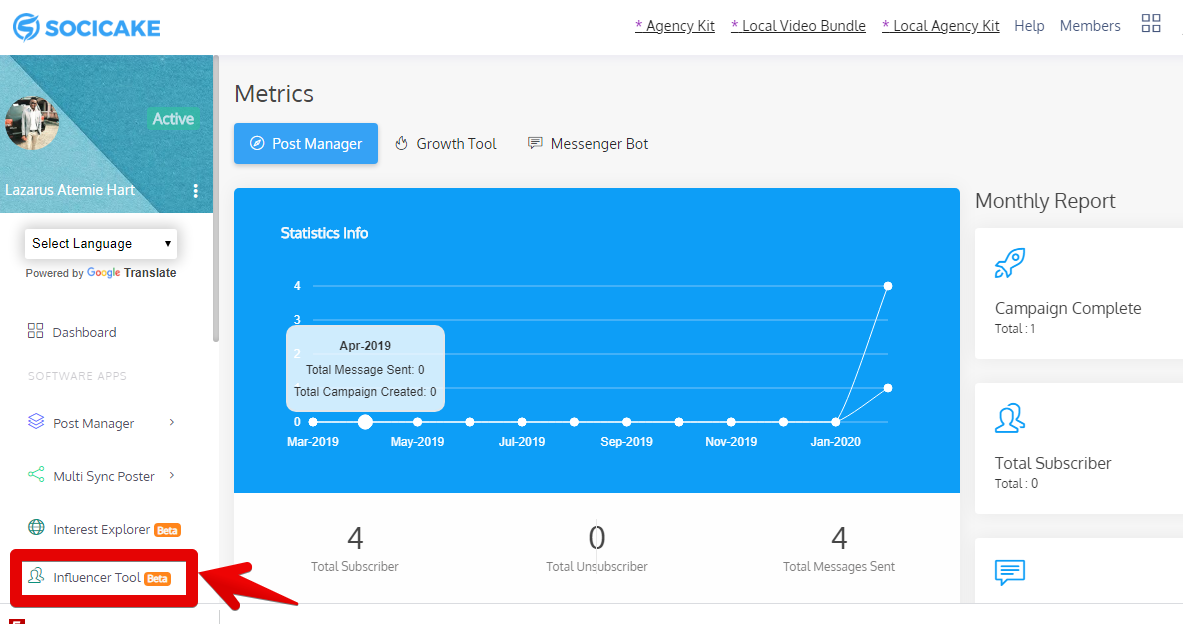Click the Active status badge
1183x624 pixels.
click(x=173, y=118)
